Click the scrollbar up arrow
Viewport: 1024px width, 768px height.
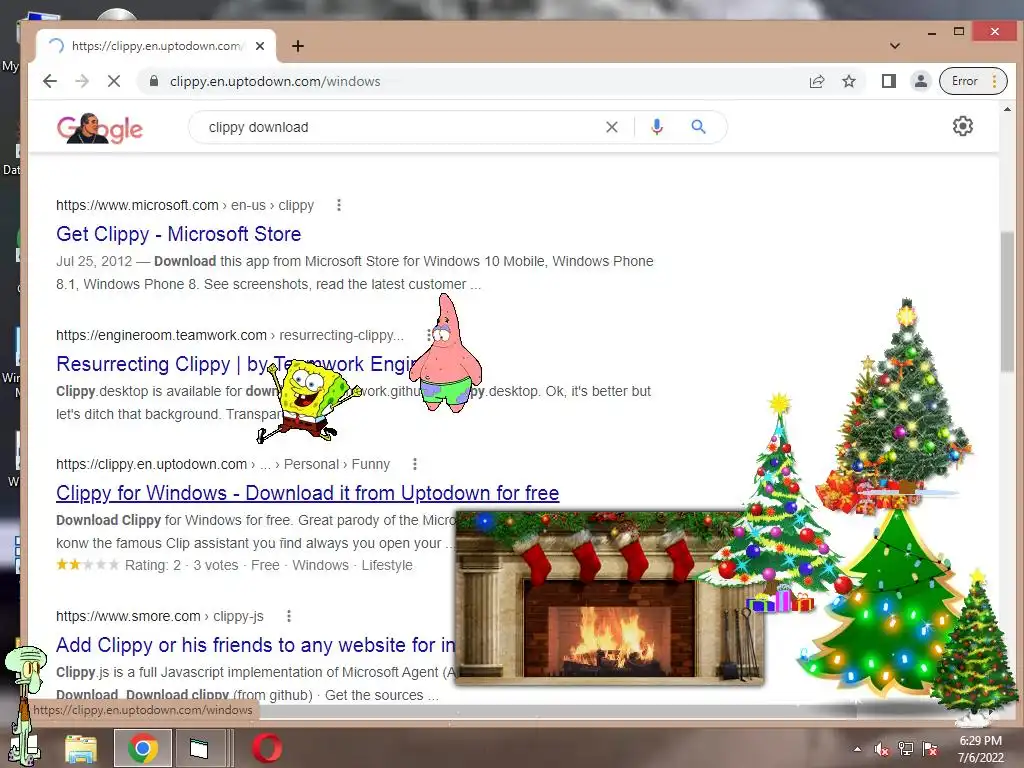click(1007, 110)
